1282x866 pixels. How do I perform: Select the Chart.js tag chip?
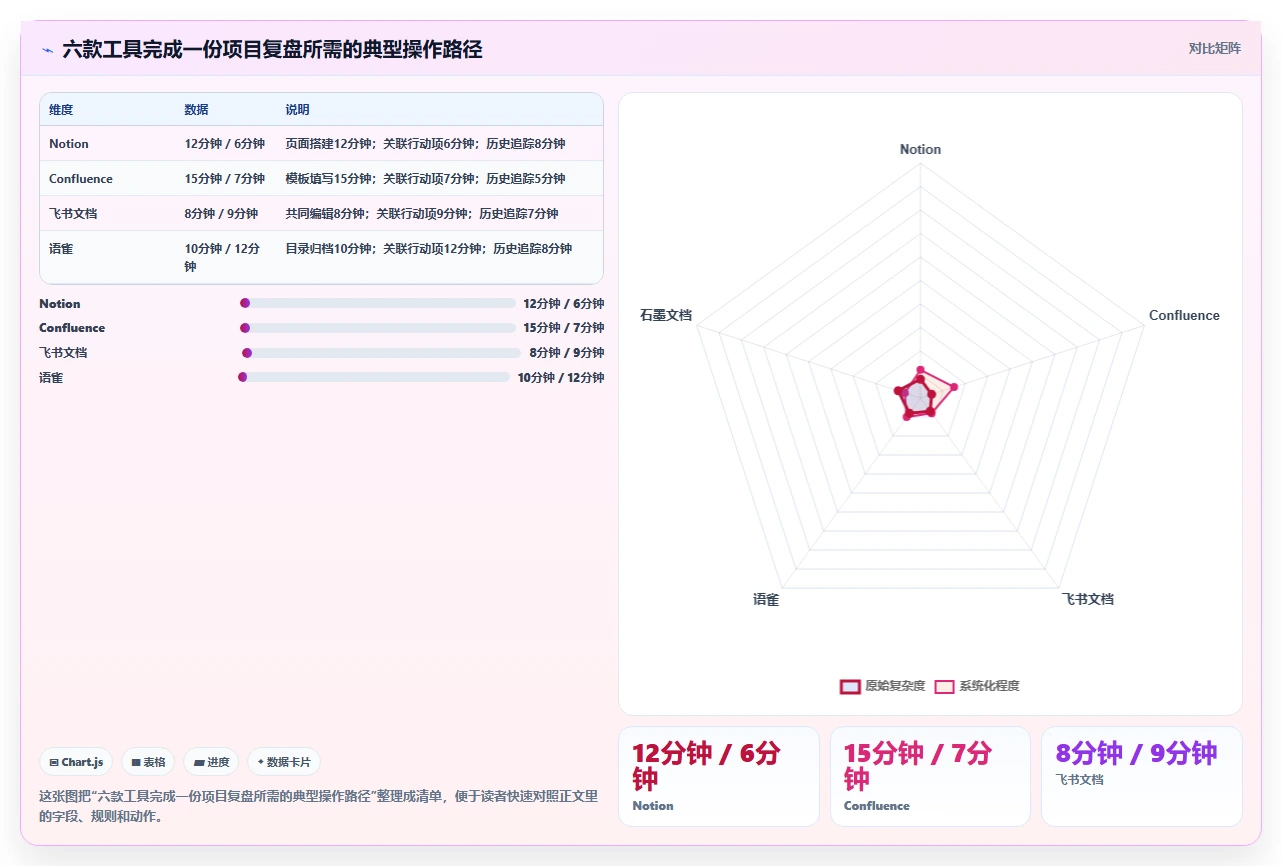point(77,762)
